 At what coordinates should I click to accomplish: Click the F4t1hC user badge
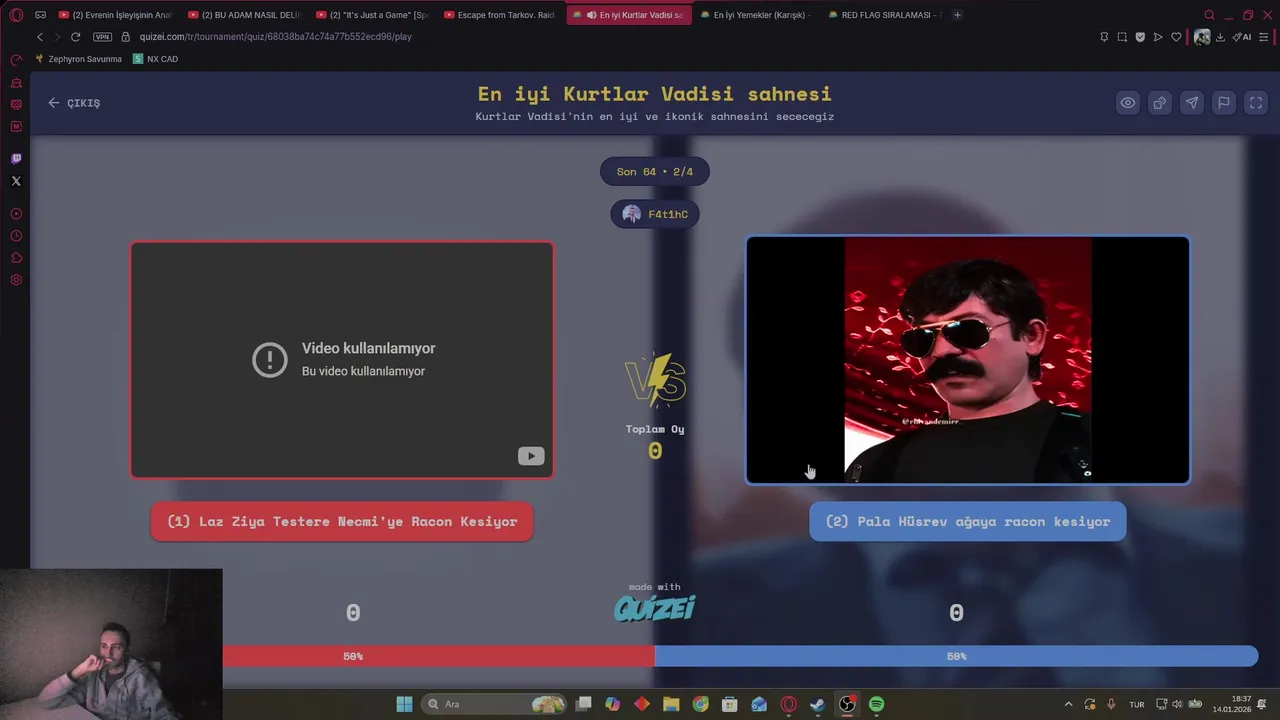[x=655, y=214]
